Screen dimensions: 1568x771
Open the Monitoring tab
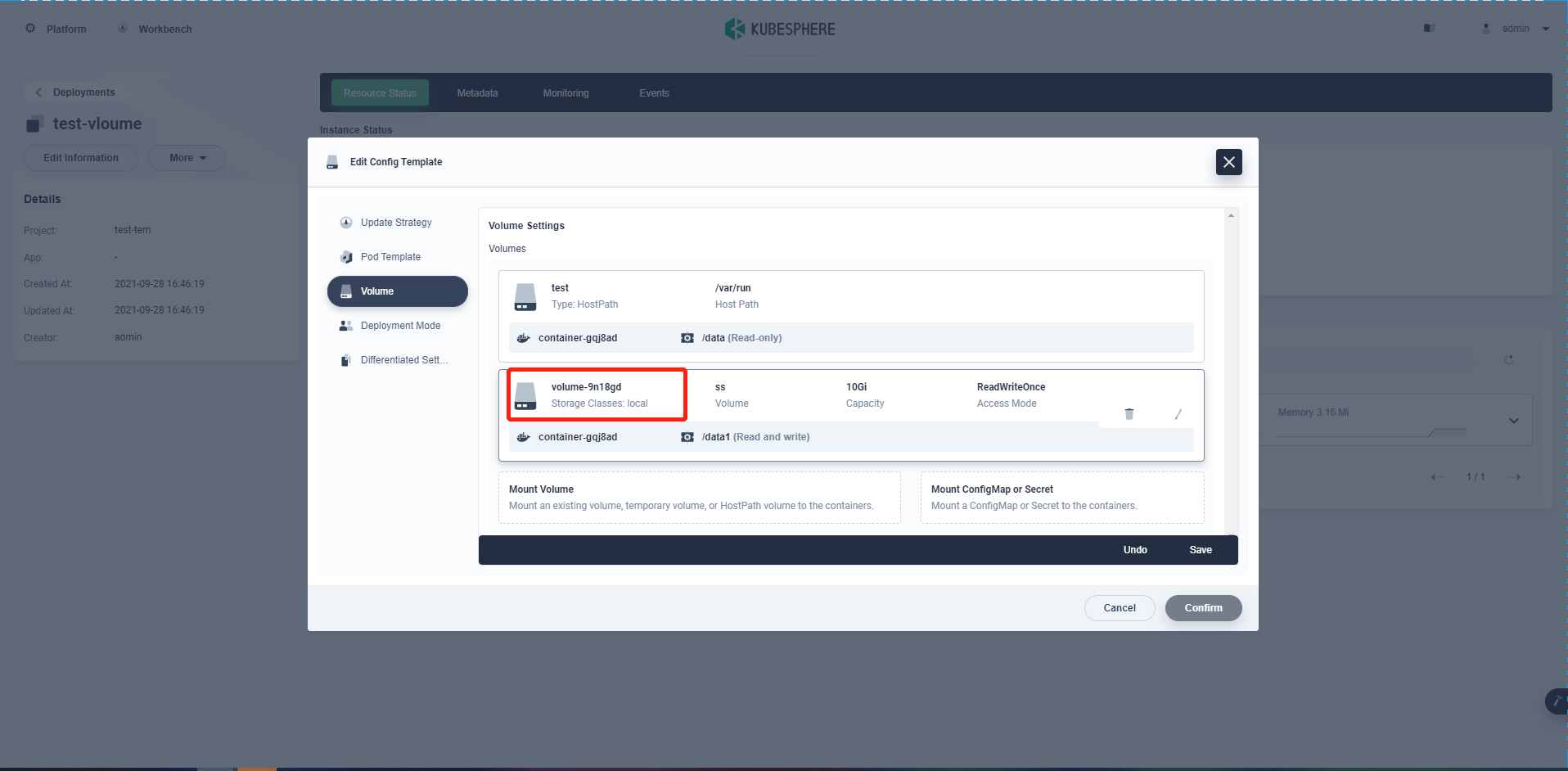(x=565, y=92)
